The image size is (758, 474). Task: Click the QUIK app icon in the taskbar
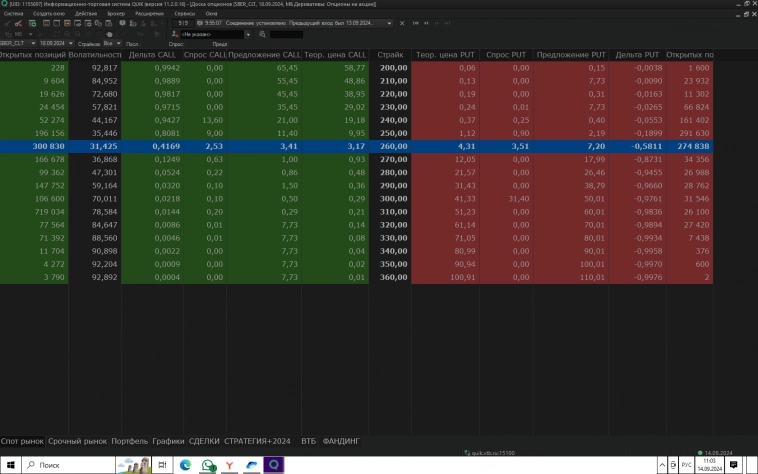point(273,465)
